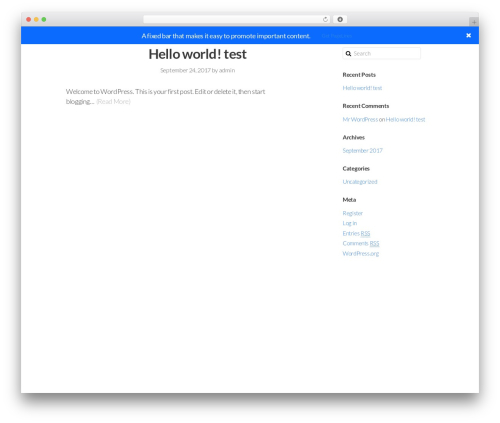Click the September 24, 2017 post date
This screenshot has height=423, width=500.
point(185,70)
